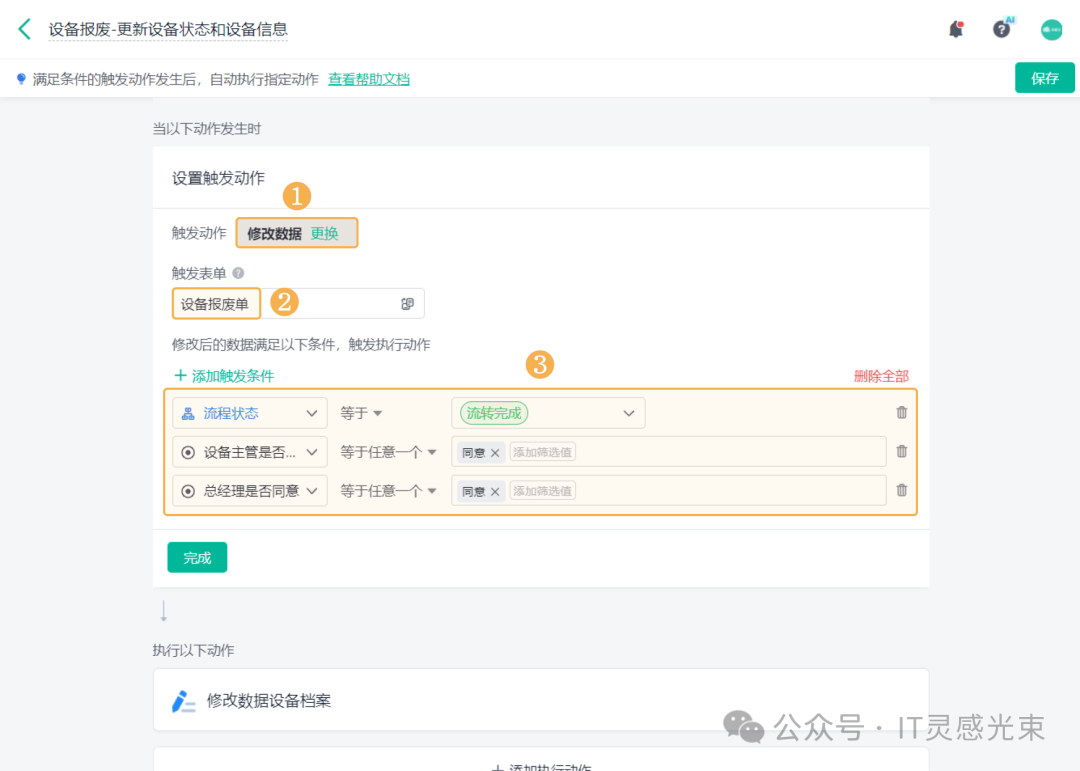Open the AI help question icon
Image resolution: width=1080 pixels, height=771 pixels.
(x=1002, y=29)
